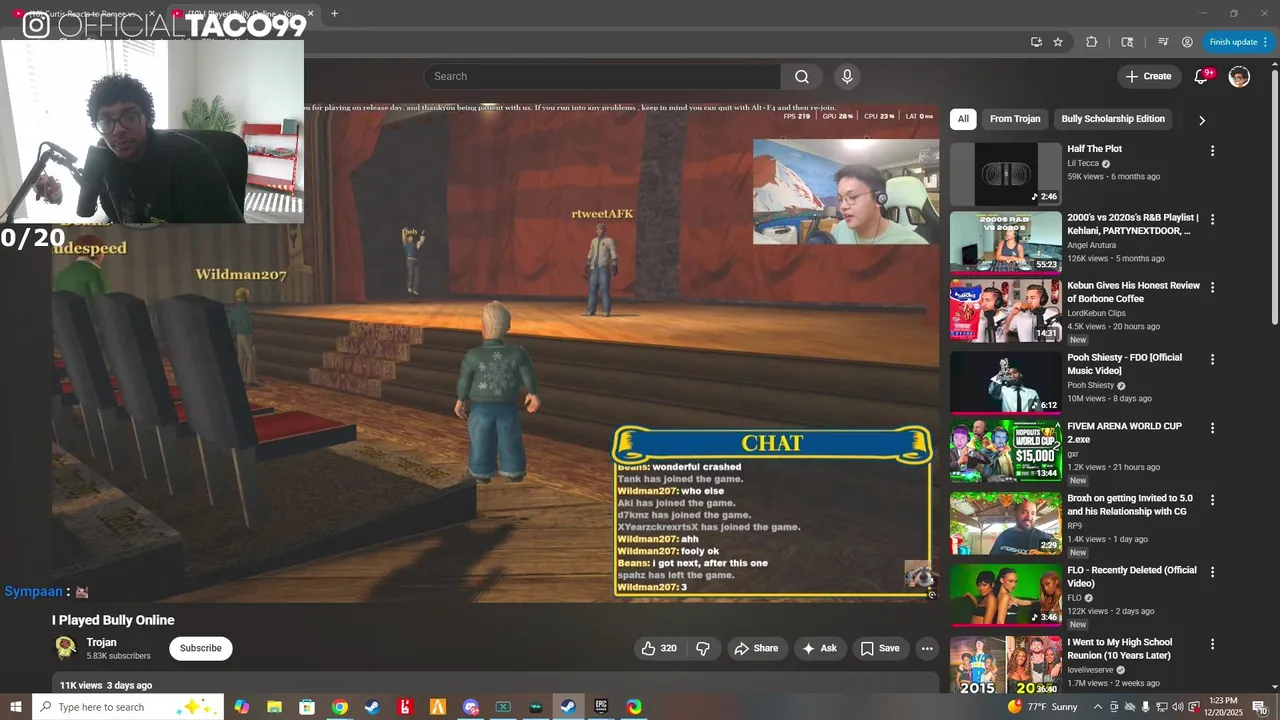This screenshot has height=720, width=1280.
Task: Open the Create menu
Action: (x=1148, y=77)
